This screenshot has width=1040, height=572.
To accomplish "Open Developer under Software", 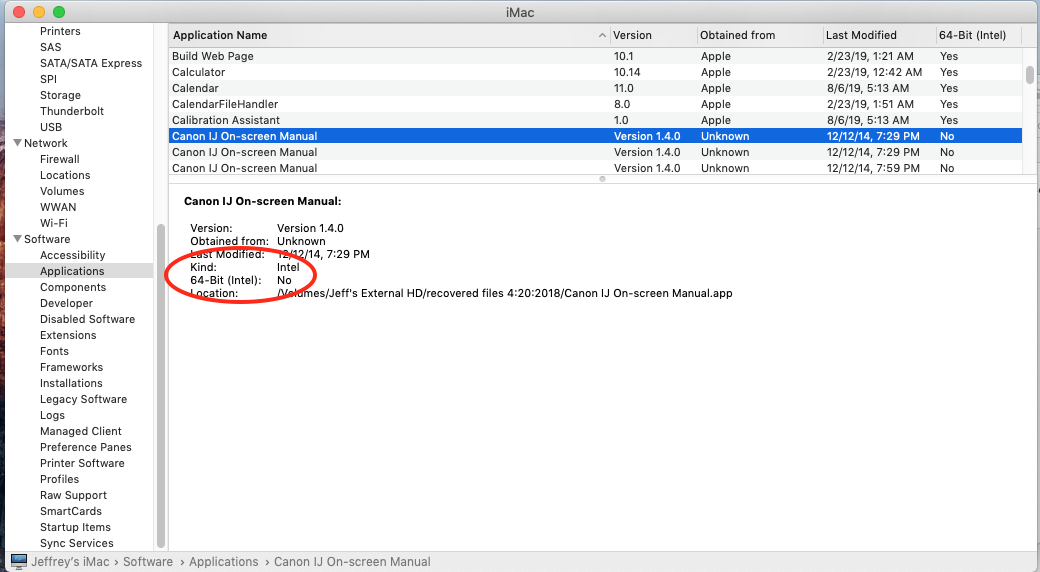I will tap(66, 303).
